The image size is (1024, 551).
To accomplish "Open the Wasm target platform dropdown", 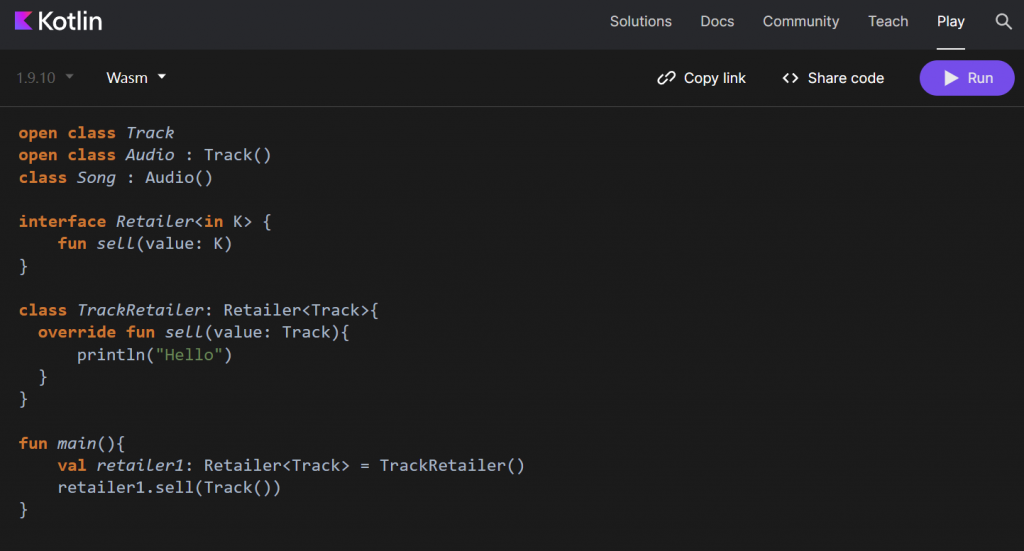I will (136, 77).
